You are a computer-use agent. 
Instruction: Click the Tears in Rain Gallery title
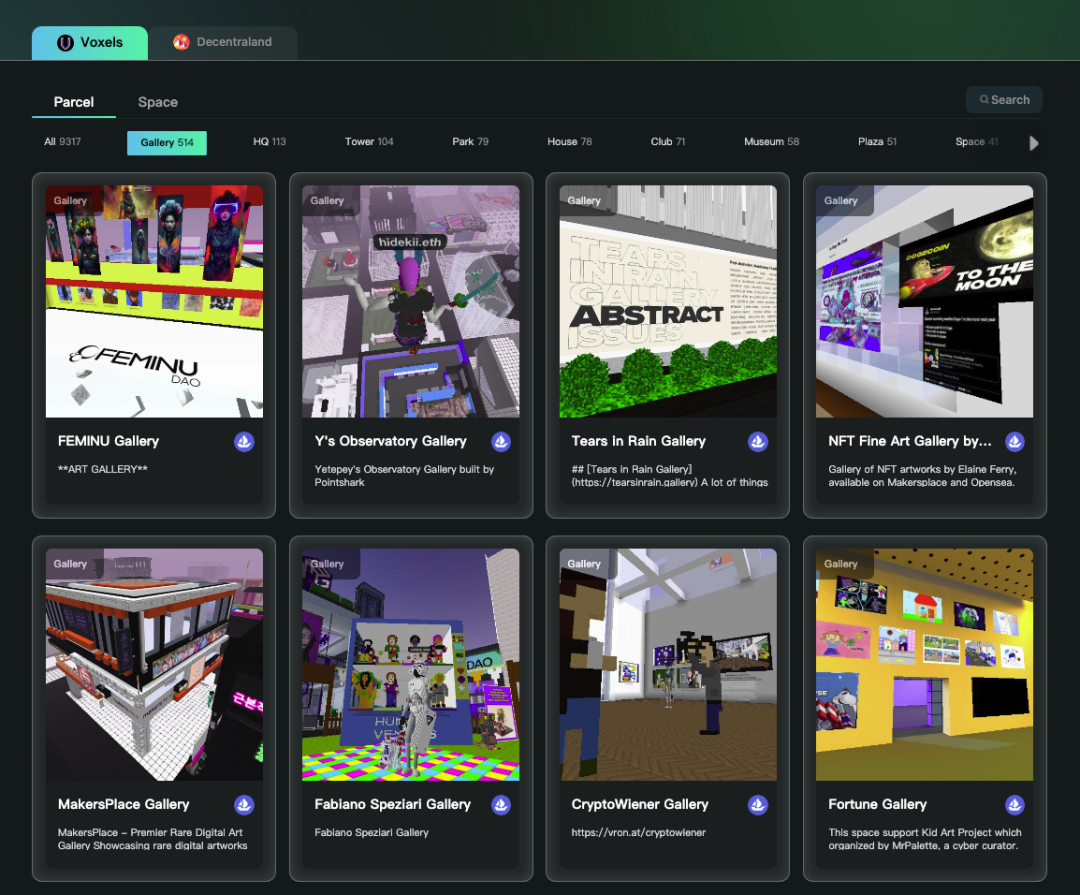638,441
